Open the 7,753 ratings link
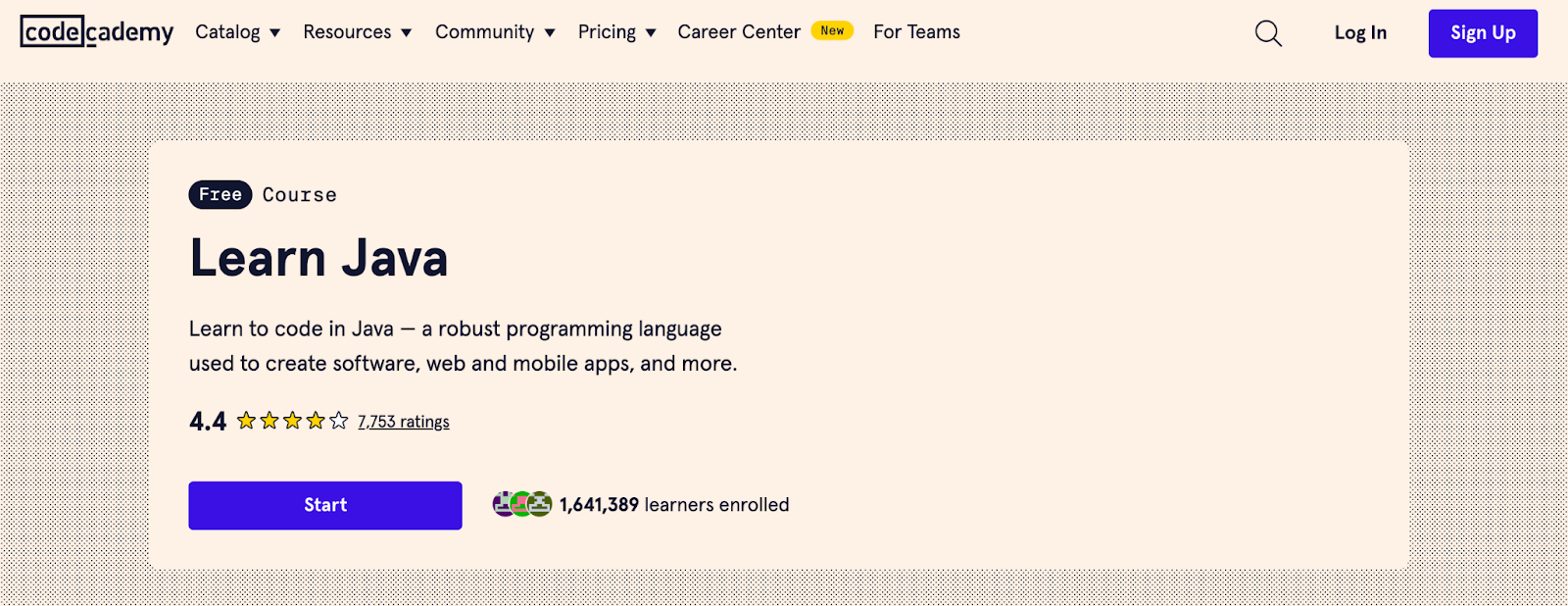Screen dimensions: 1568x606 coord(403,422)
